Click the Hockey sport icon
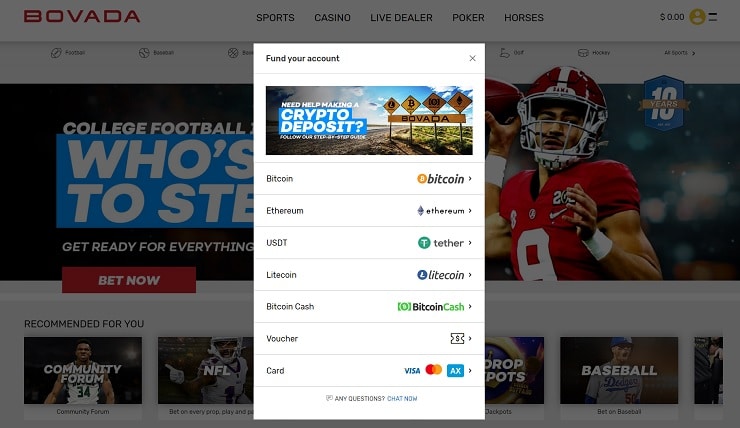This screenshot has width=740, height=428. pyautogui.click(x=583, y=53)
